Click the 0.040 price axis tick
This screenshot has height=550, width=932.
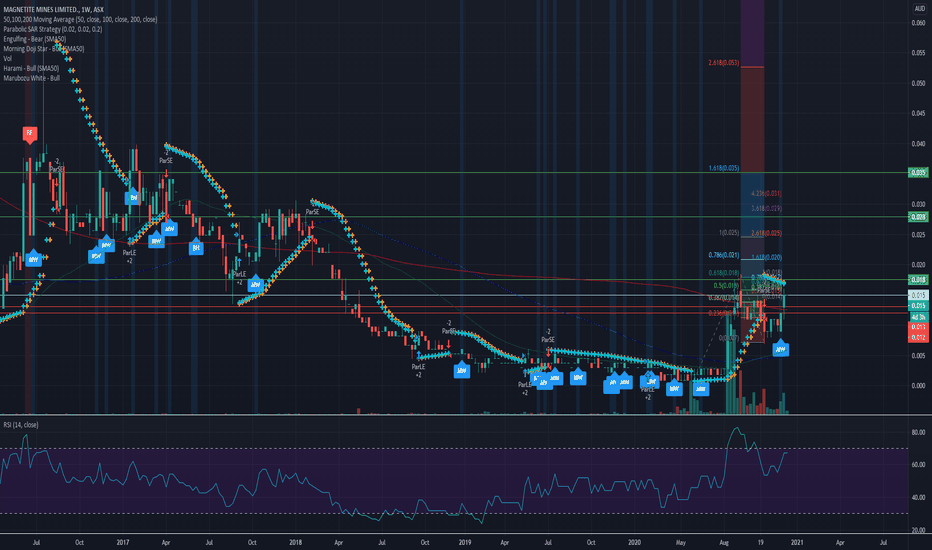click(x=918, y=143)
